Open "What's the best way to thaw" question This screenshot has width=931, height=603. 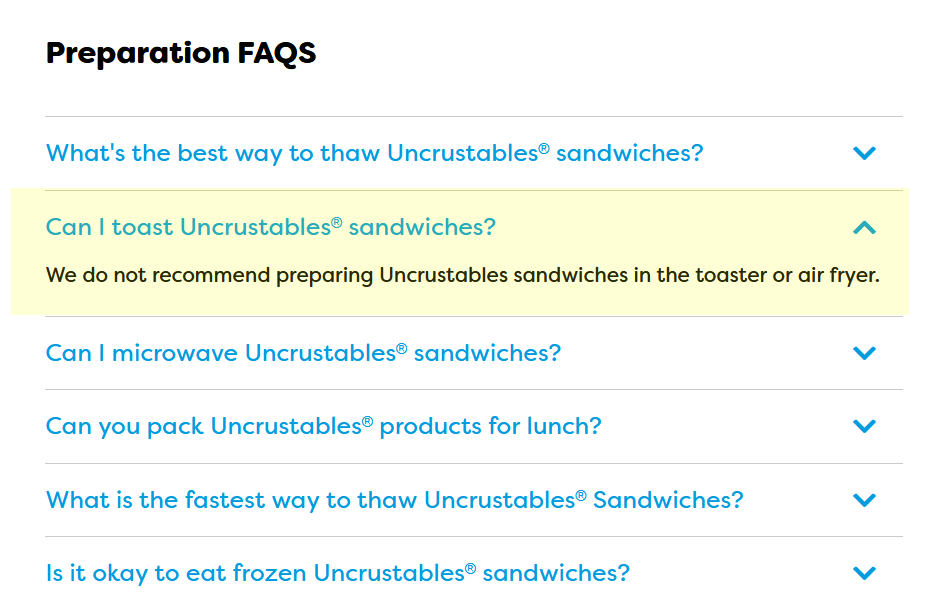pos(374,154)
